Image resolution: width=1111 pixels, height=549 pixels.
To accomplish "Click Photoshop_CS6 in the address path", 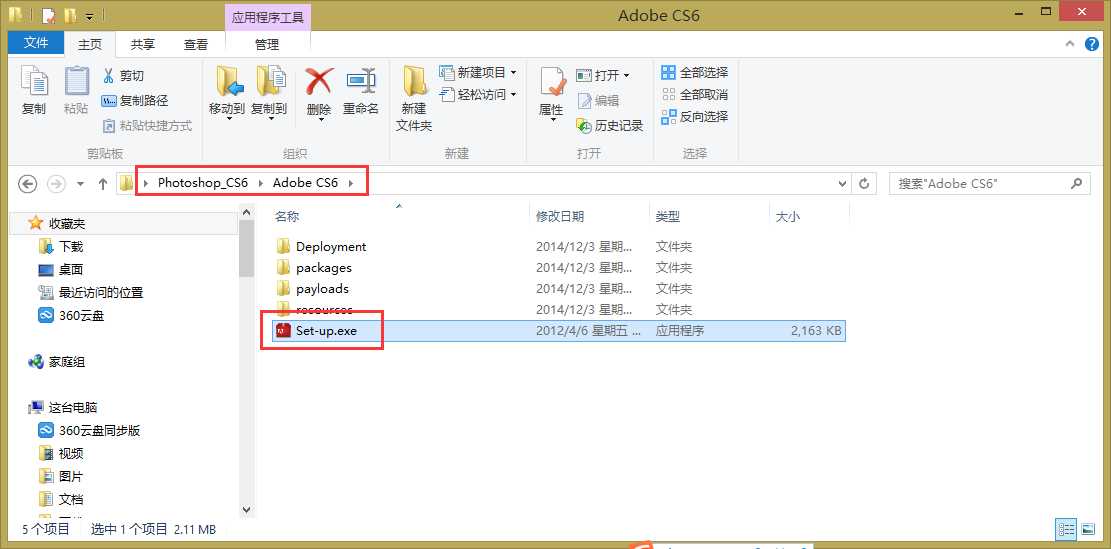I will point(203,183).
